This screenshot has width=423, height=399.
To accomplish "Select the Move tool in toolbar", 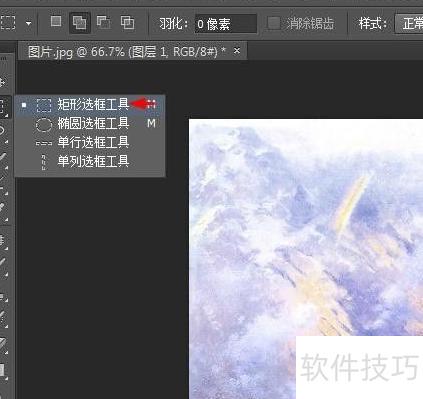I will (x=3, y=82).
